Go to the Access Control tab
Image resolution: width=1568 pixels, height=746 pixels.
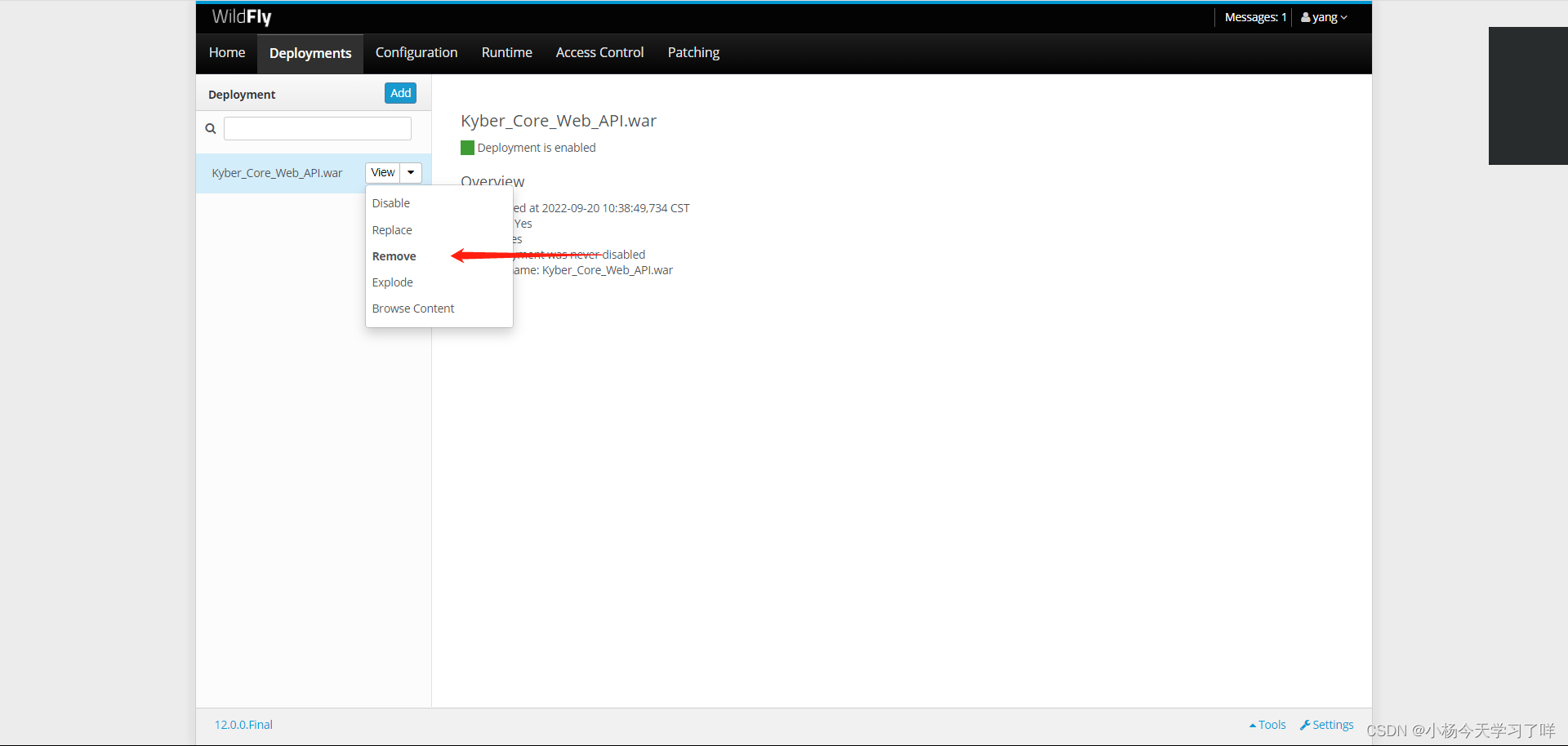click(599, 52)
